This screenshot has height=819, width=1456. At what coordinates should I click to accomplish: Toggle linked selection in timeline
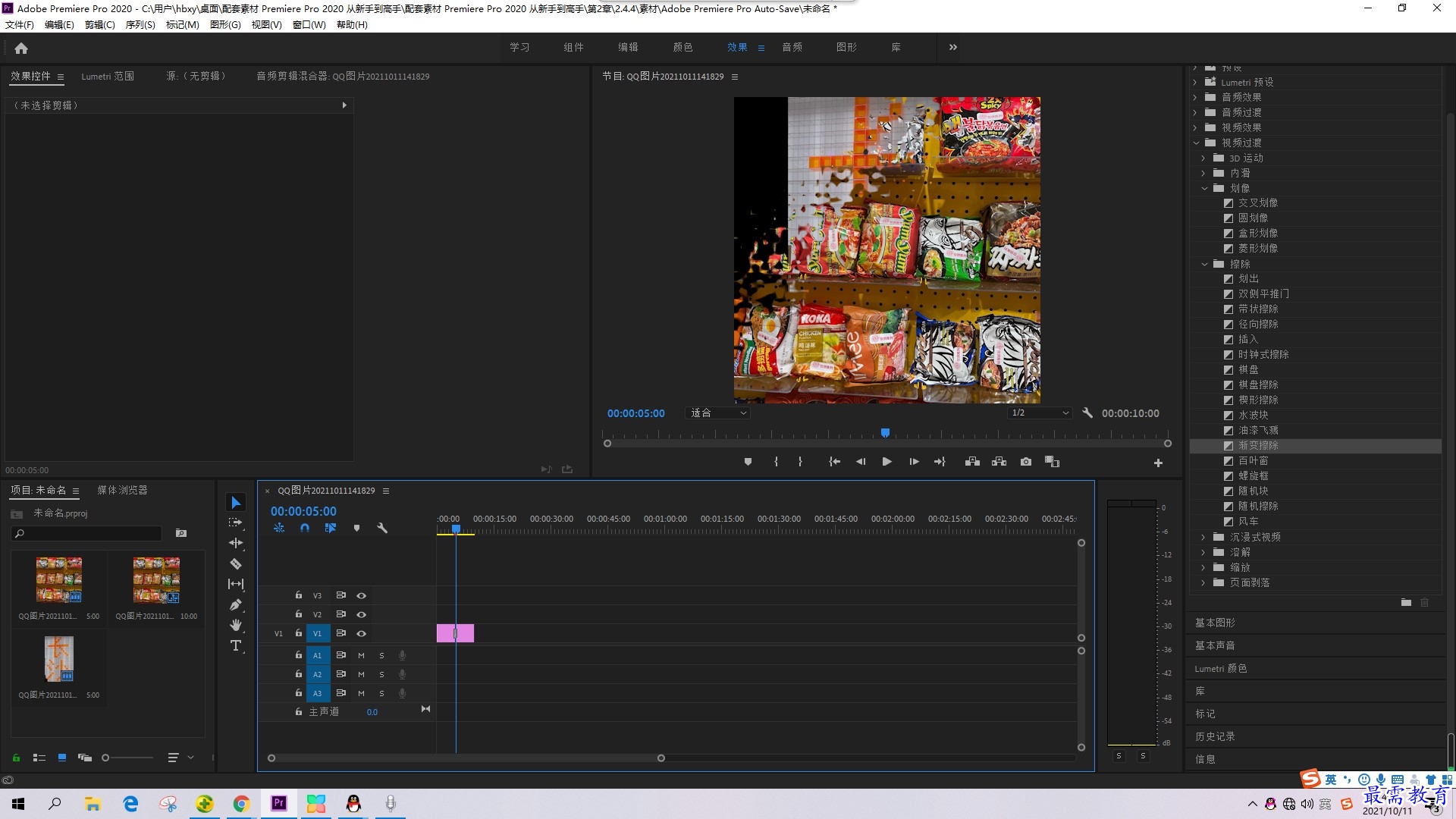(x=331, y=528)
